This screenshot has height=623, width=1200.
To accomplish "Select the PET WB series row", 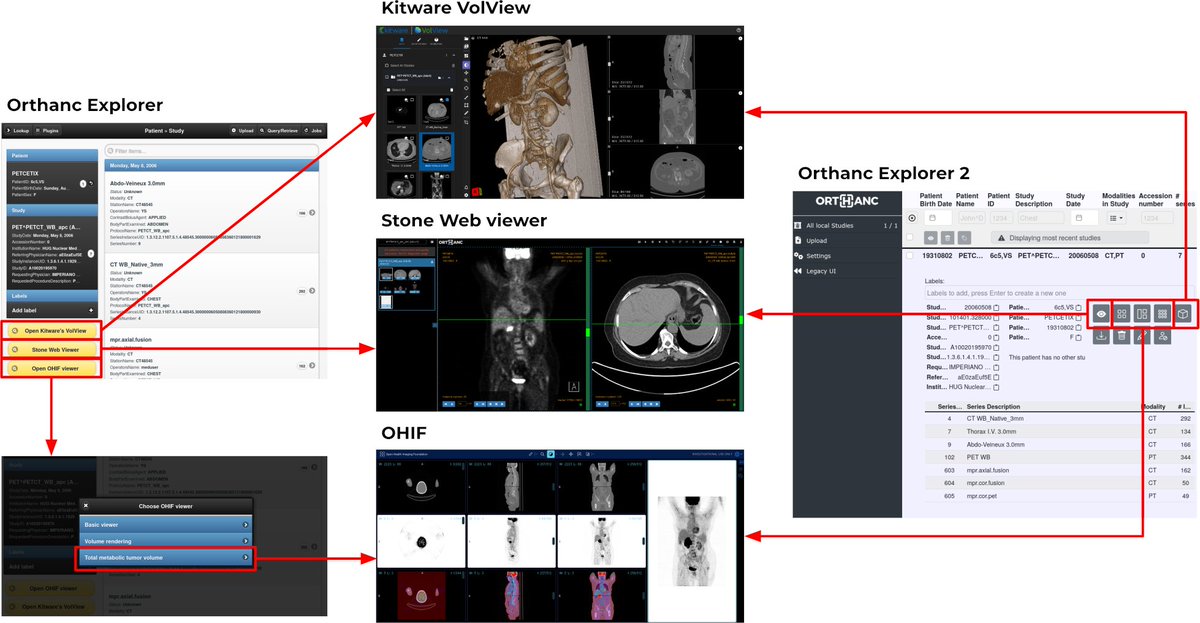I will pos(1058,456).
